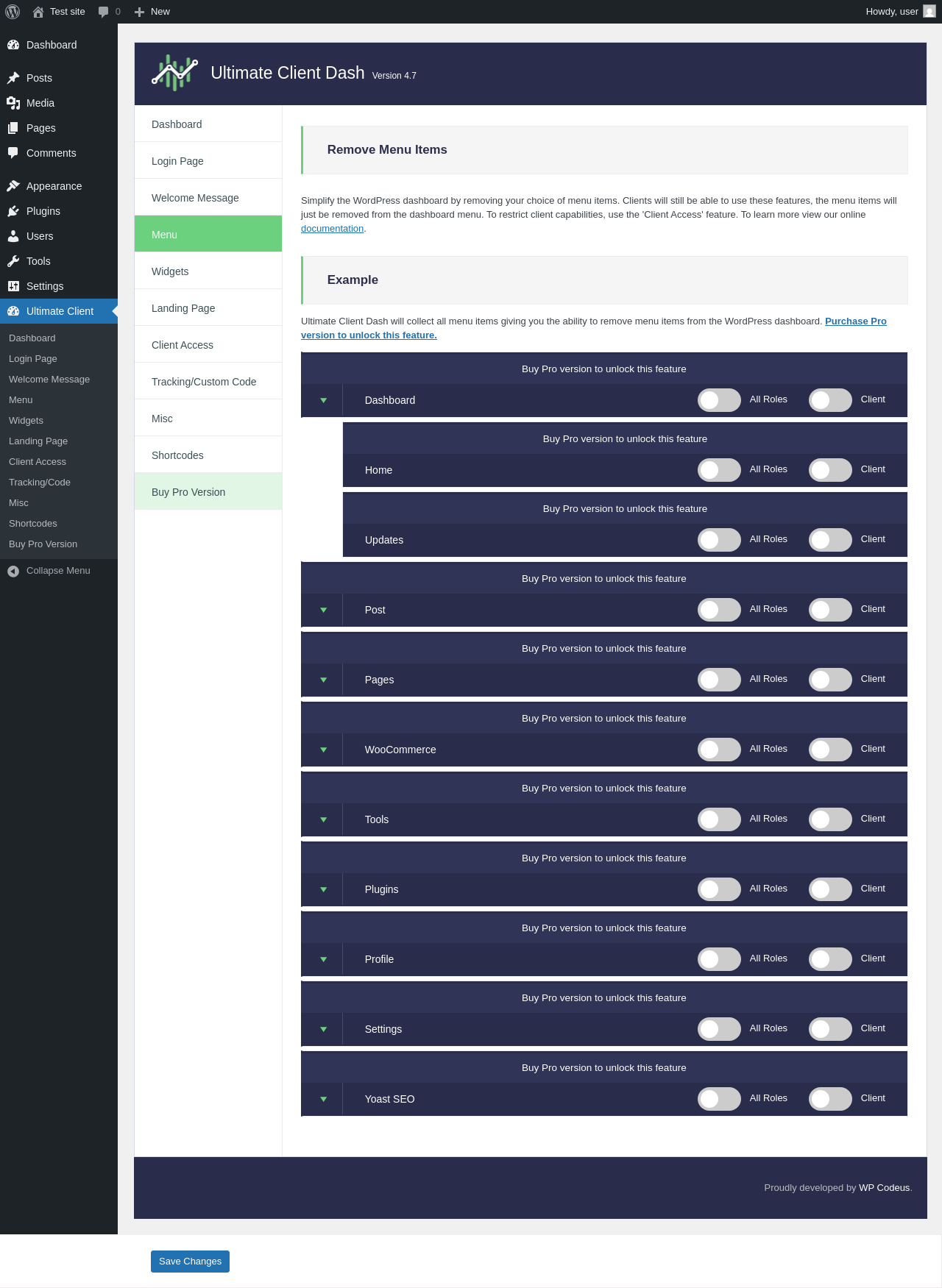Click the home icon beside Test site
Image resolution: width=942 pixels, height=1288 pixels.
pyautogui.click(x=38, y=12)
